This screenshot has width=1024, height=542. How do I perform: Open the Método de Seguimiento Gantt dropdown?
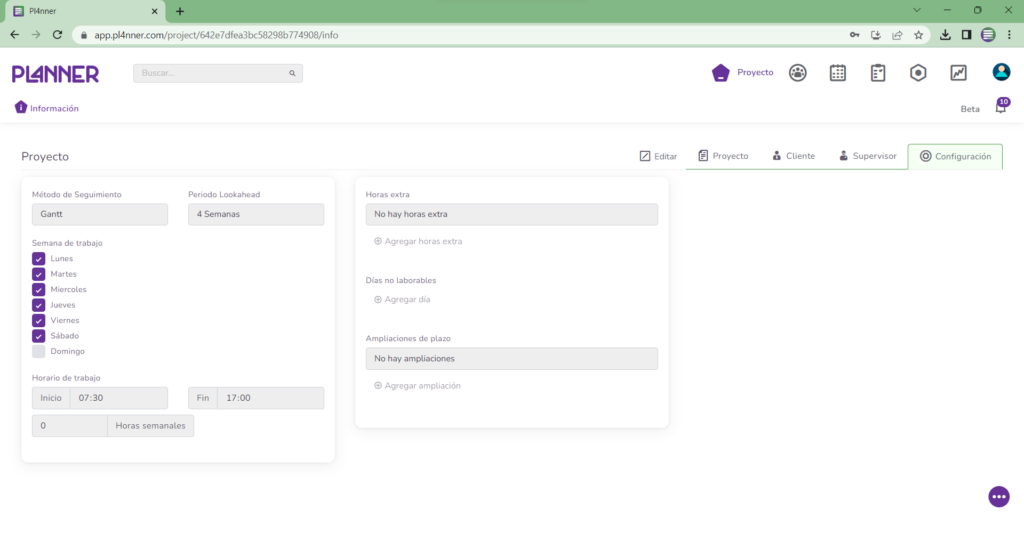point(100,214)
